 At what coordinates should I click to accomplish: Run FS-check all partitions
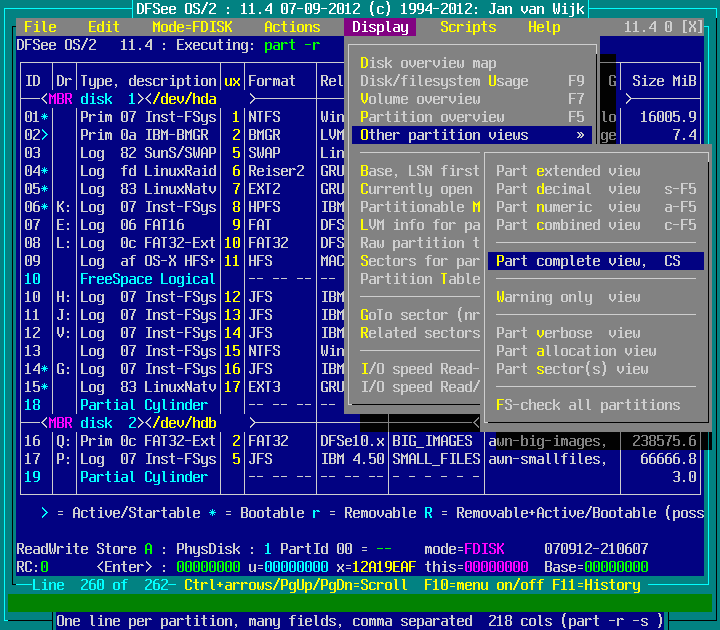coord(588,405)
